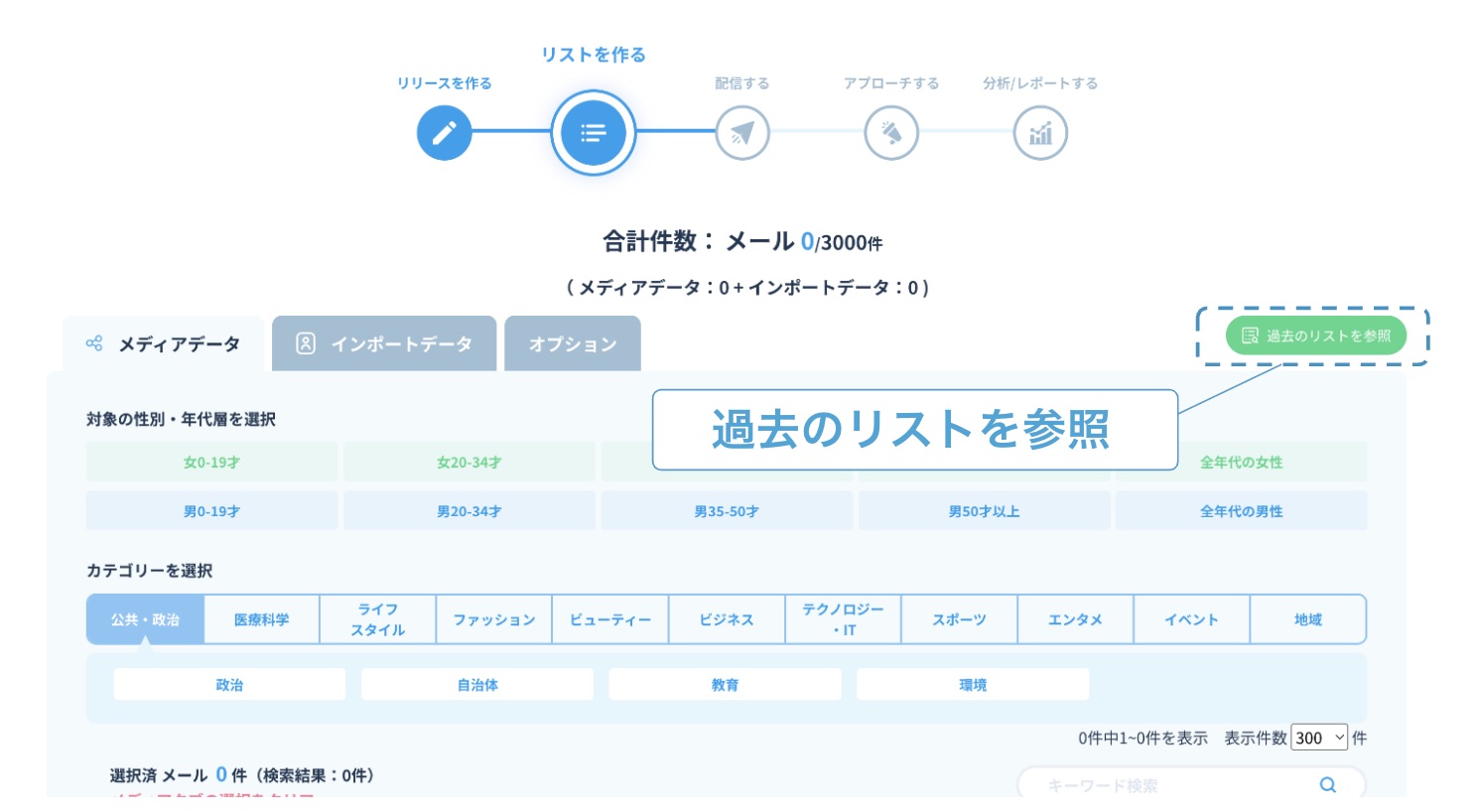Viewport: 1477px width, 812px height.
Task: Open the 過去のリストを参照 green button
Action: tap(1315, 337)
